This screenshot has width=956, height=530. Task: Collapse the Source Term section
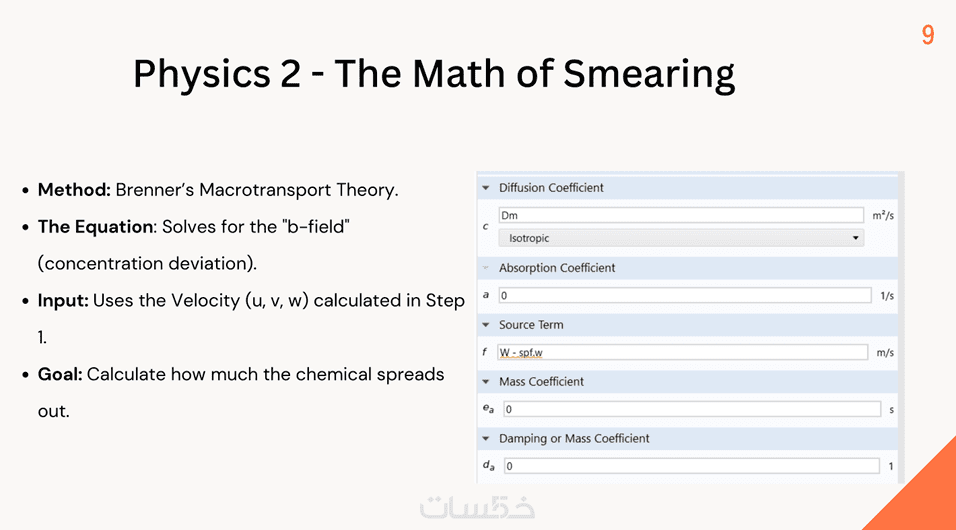point(486,325)
